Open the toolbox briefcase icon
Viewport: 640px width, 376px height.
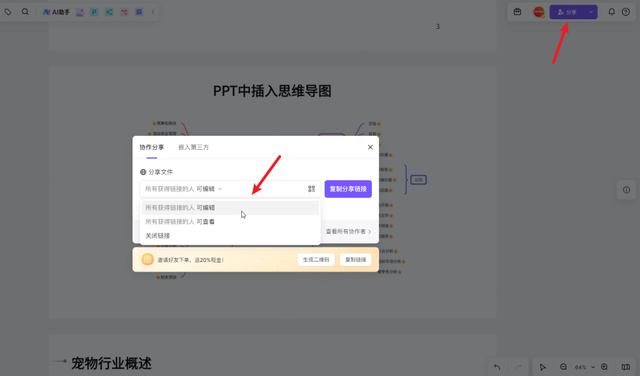pyautogui.click(x=518, y=12)
